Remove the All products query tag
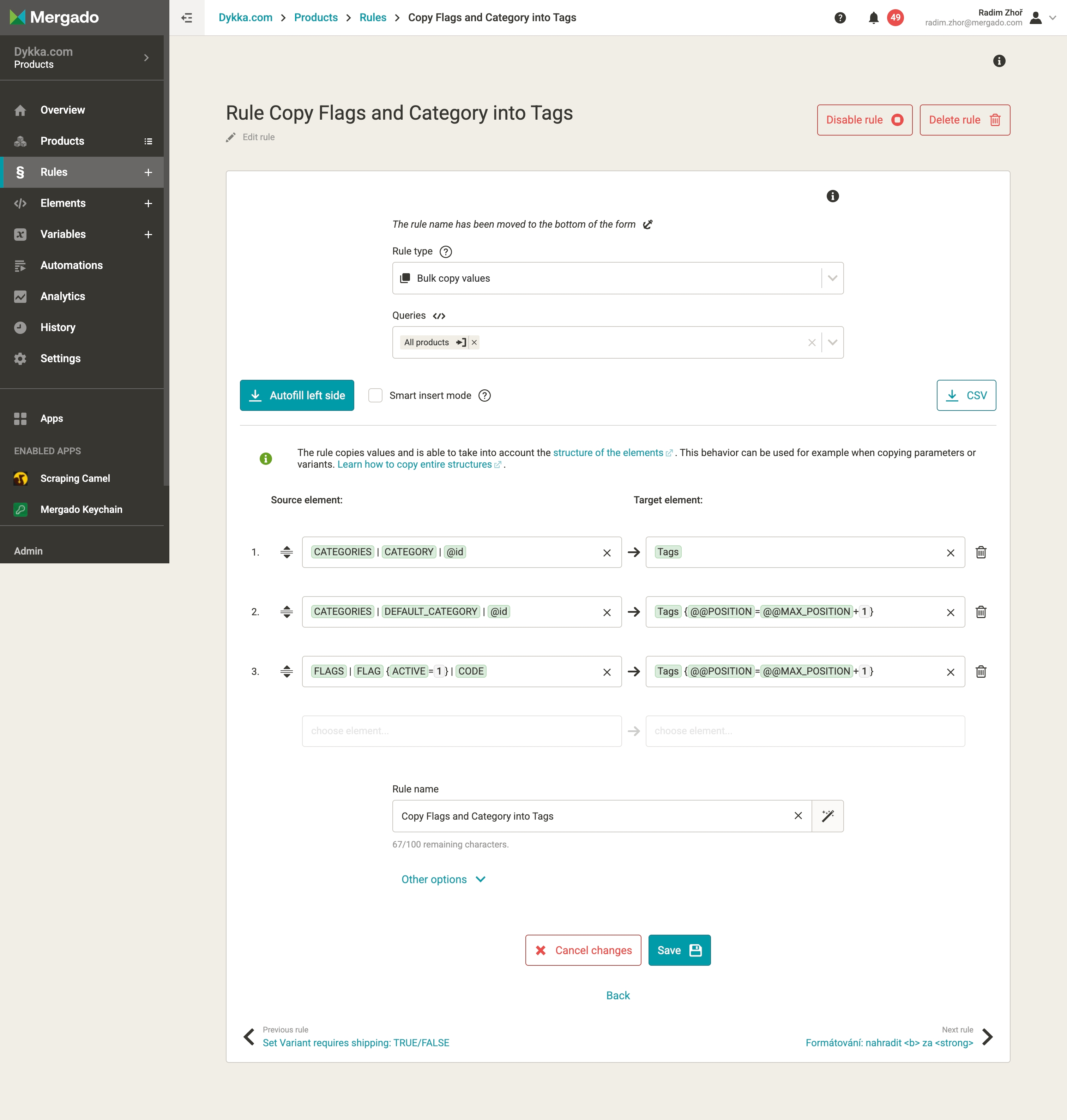The height and width of the screenshot is (1120, 1067). tap(474, 343)
